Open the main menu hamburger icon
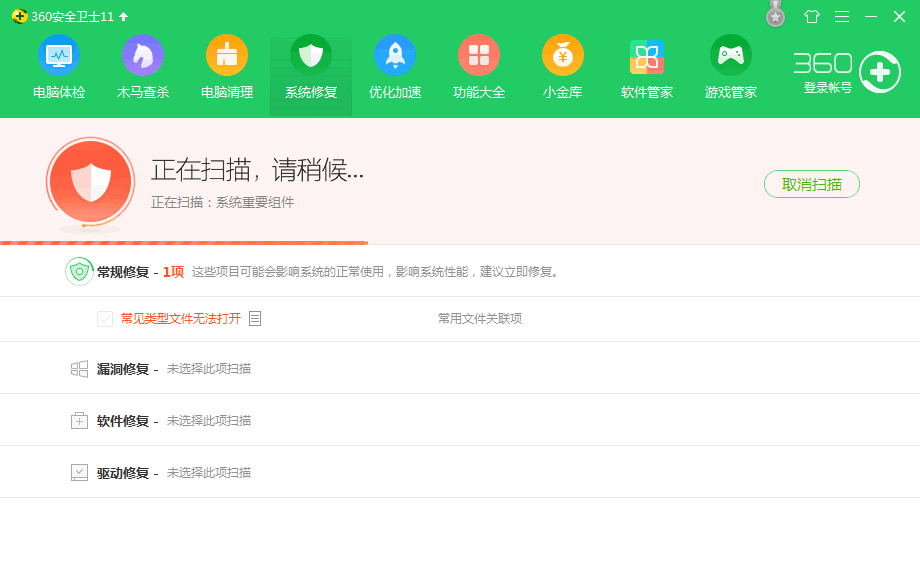This screenshot has width=920, height=580. pyautogui.click(x=842, y=16)
